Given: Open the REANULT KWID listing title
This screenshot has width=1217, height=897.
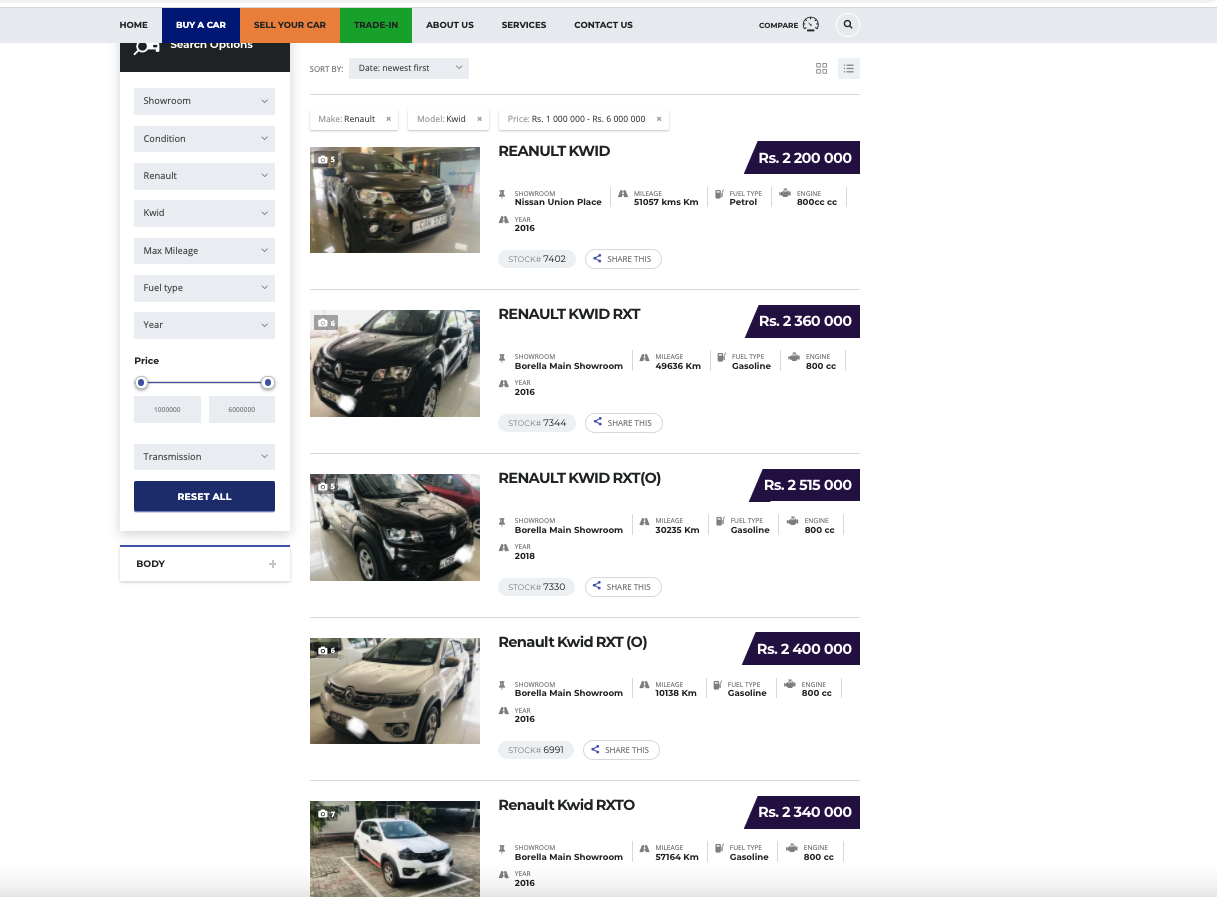Looking at the screenshot, I should pyautogui.click(x=554, y=151).
